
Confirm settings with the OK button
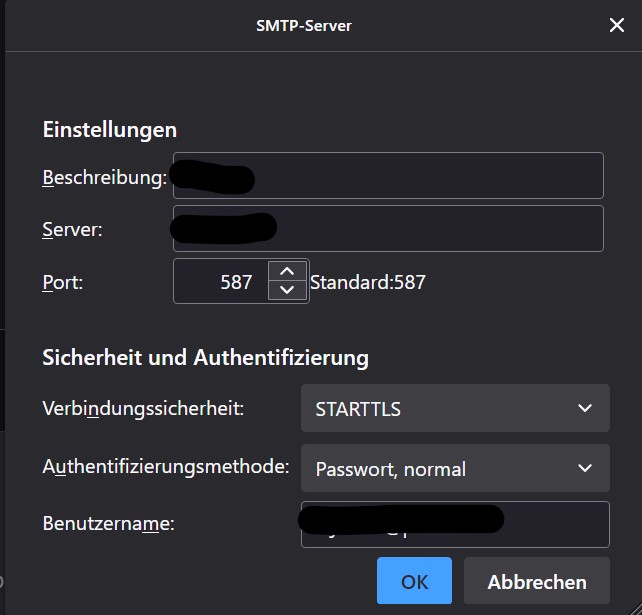414,581
